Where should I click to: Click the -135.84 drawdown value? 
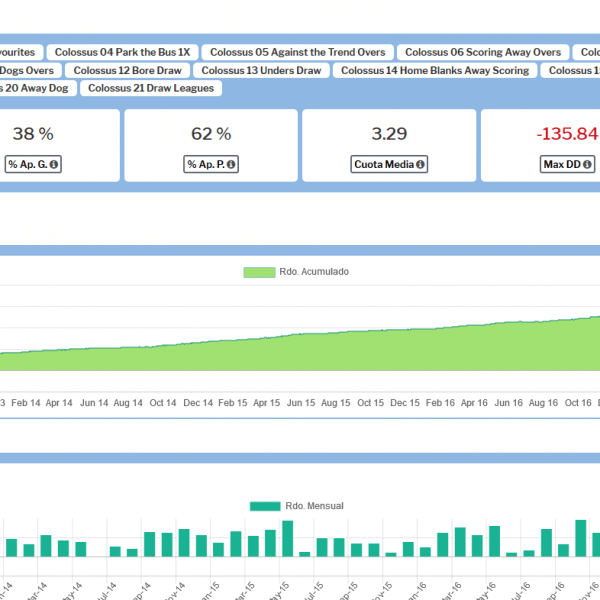click(x=567, y=134)
